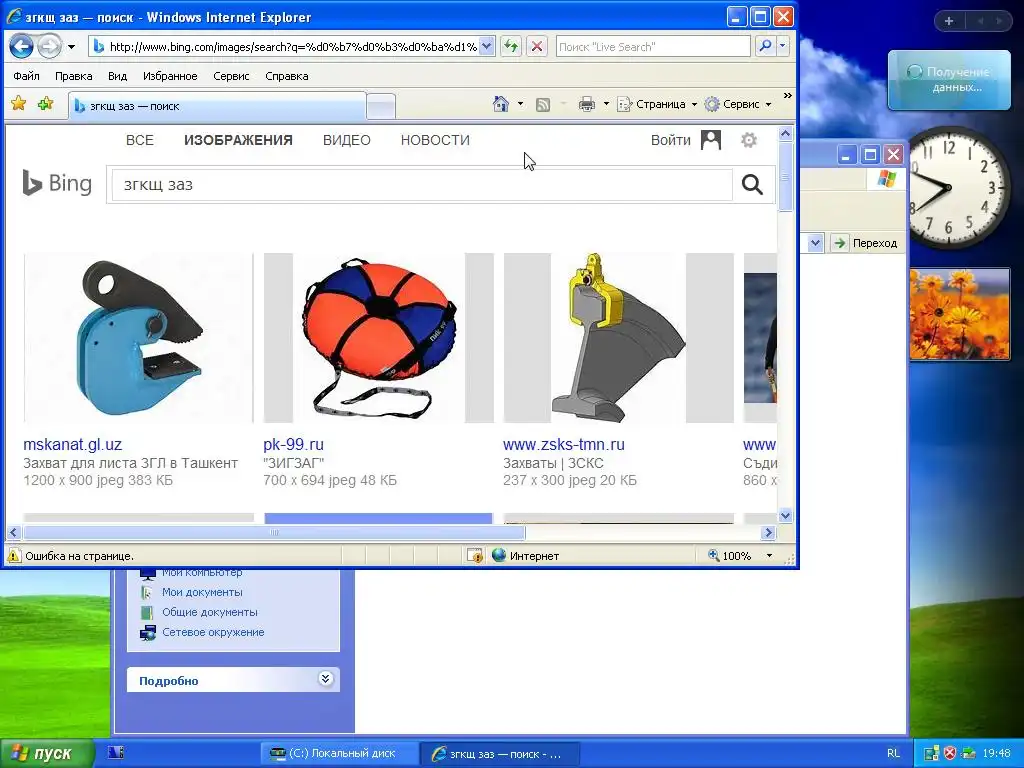This screenshot has height=768, width=1024.
Task: Open Сетевое окружение in Explorer window
Action: point(213,632)
